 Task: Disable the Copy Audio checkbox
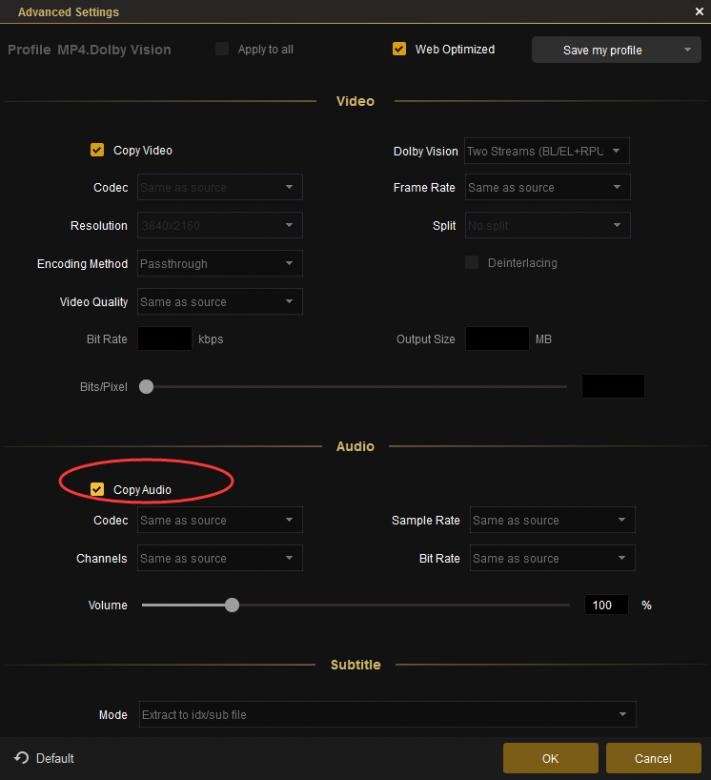(97, 489)
